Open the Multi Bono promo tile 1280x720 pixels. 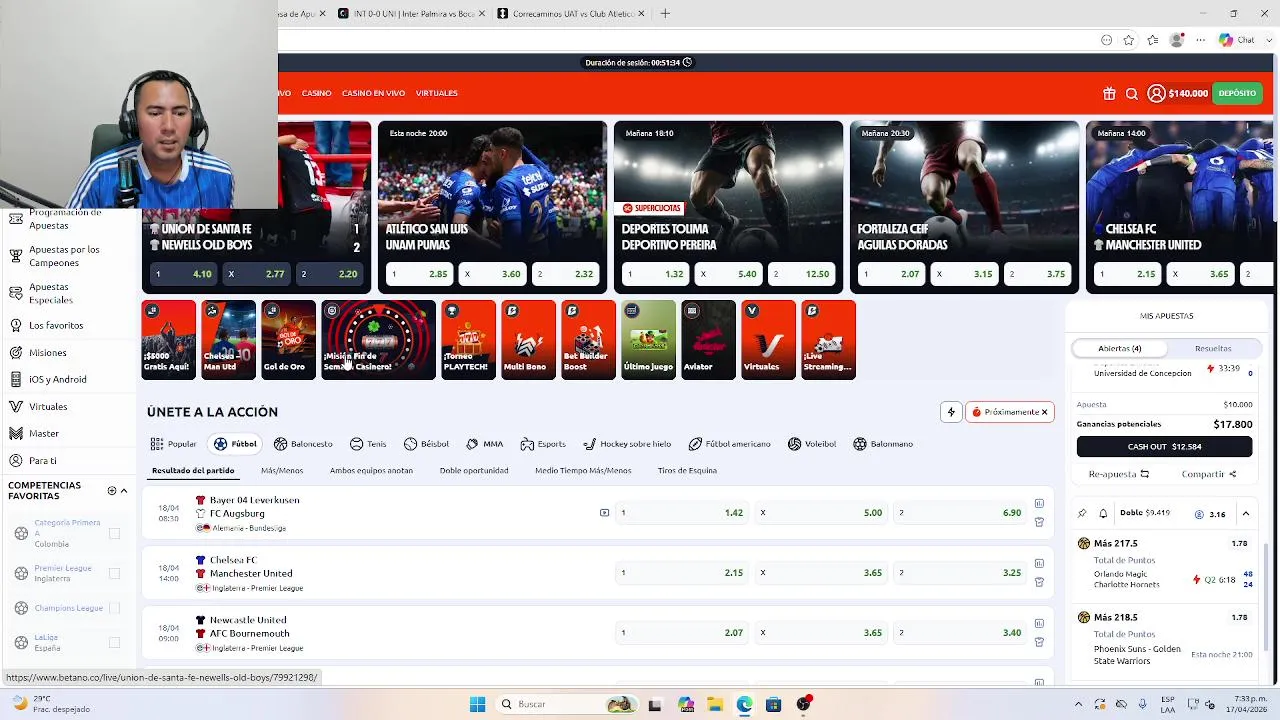[x=528, y=339]
